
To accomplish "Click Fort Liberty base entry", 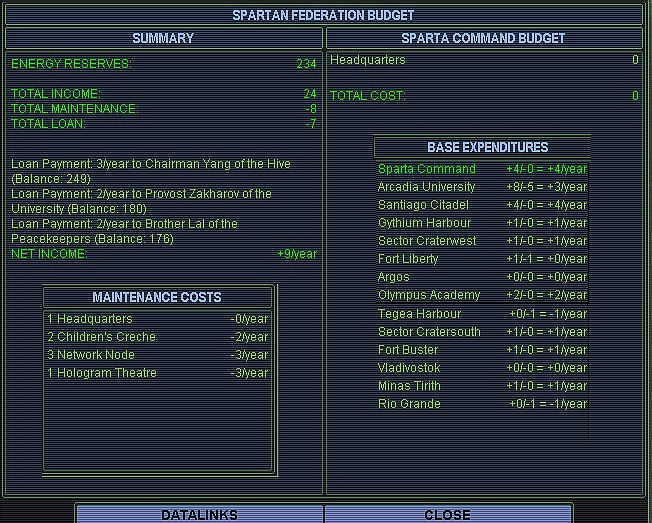I will 482,259.
